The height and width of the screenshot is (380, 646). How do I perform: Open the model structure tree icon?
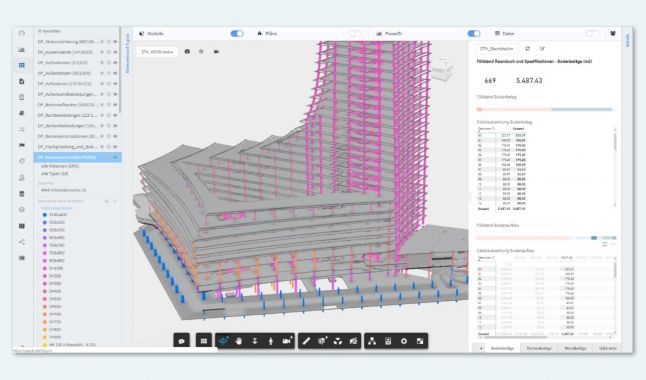pyautogui.click(x=372, y=341)
